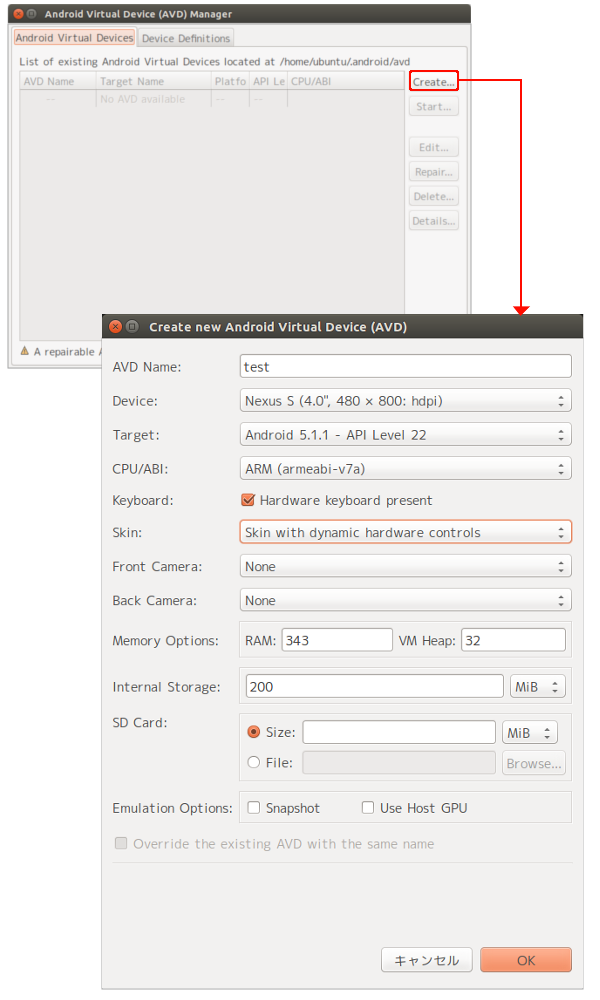Click 'No AVD available' table row
600x1000 pixels.
(212, 99)
